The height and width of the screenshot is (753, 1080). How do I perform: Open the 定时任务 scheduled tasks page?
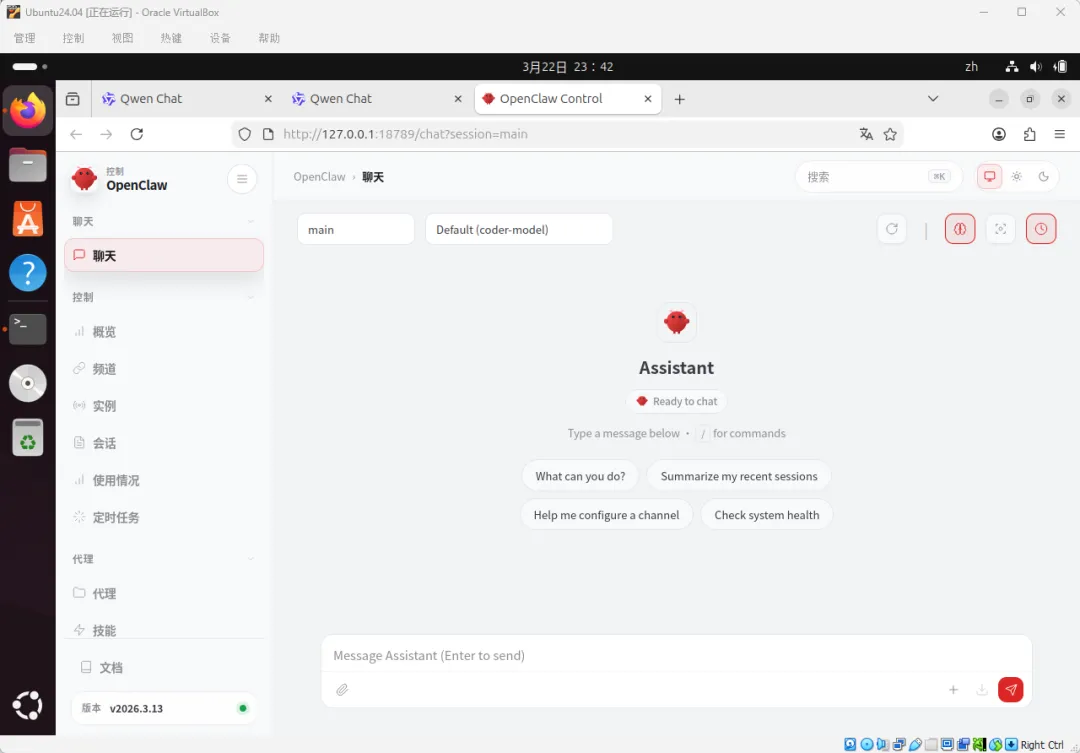click(164, 518)
